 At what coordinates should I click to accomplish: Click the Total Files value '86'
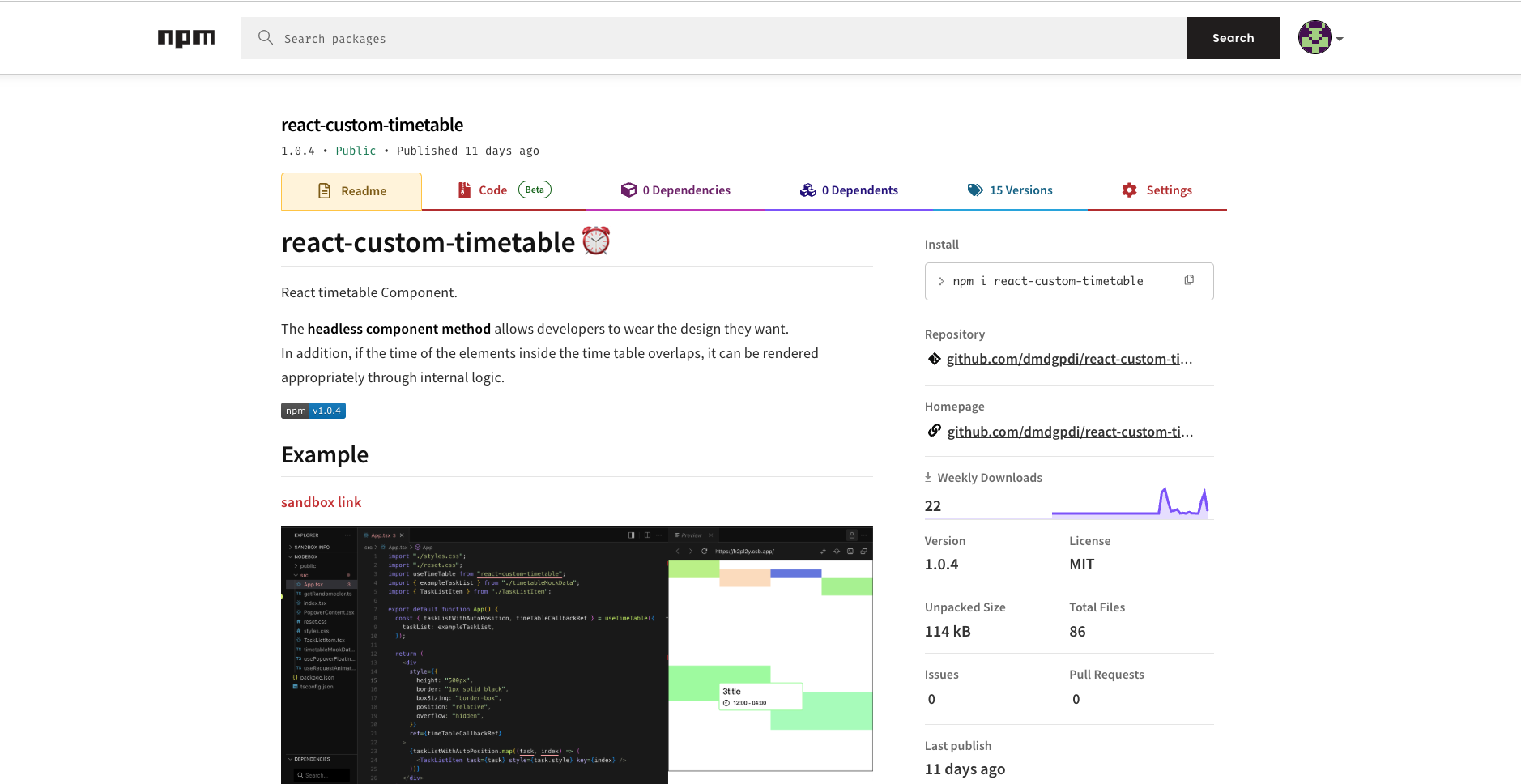pyautogui.click(x=1077, y=632)
